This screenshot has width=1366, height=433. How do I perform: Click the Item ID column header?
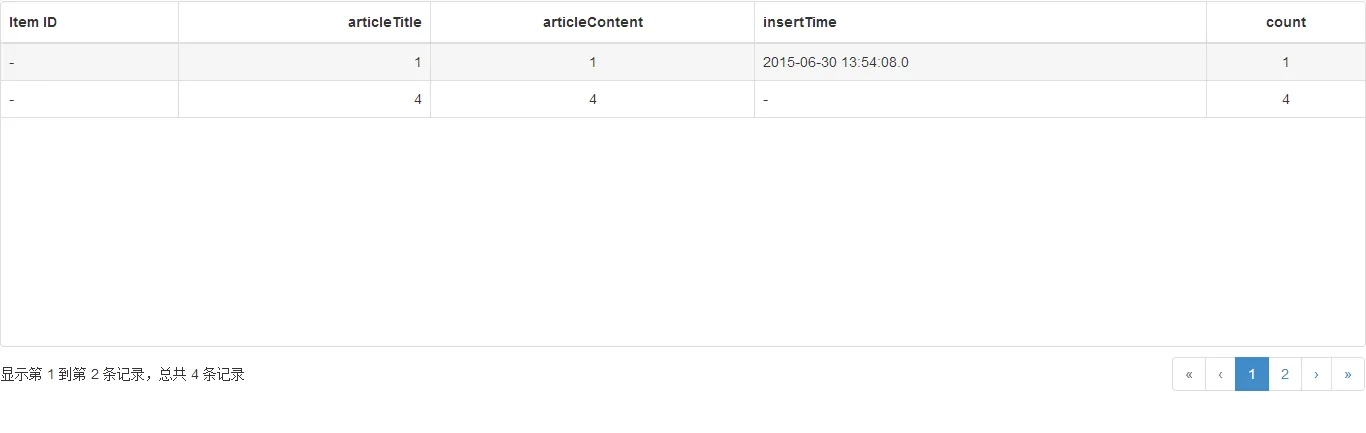click(33, 22)
